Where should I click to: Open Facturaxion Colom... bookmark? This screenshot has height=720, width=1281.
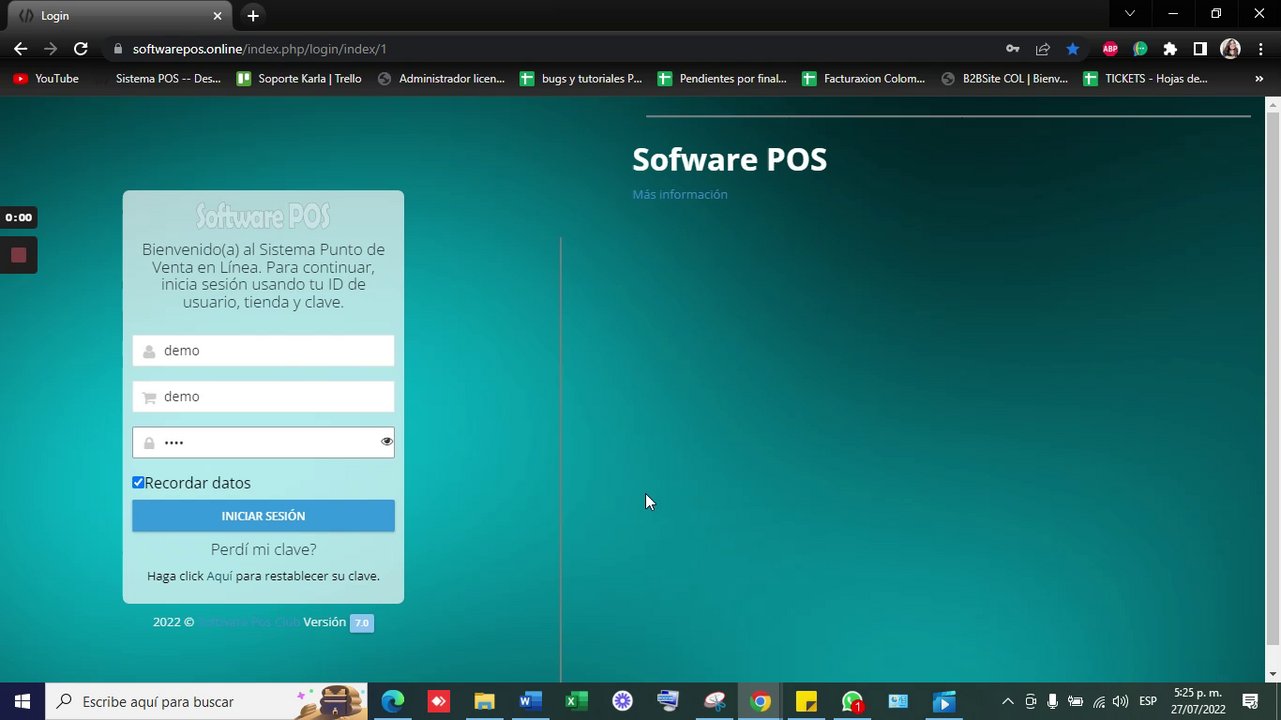point(864,78)
